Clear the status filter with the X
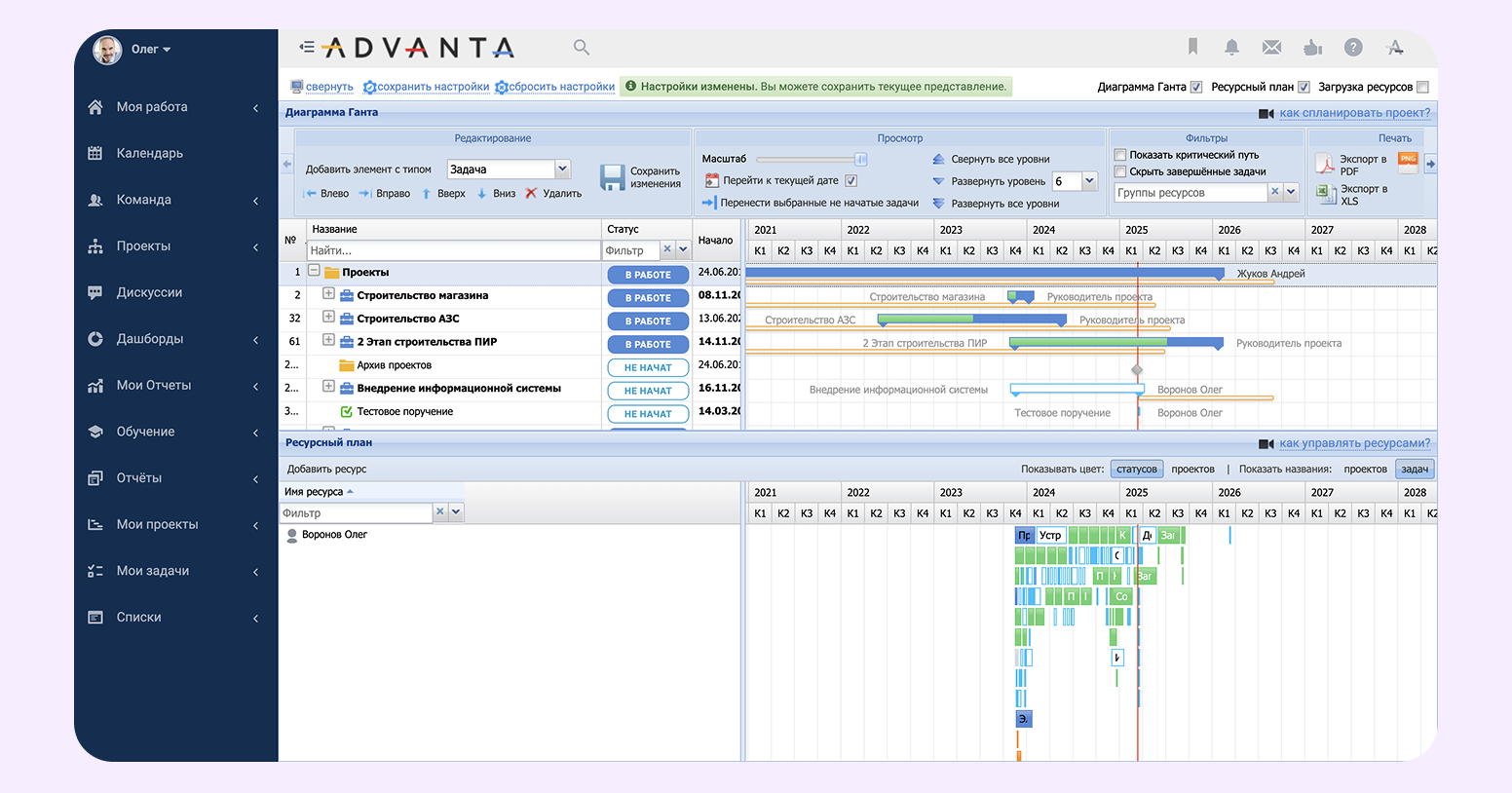Image resolution: width=1512 pixels, height=793 pixels. pos(667,249)
